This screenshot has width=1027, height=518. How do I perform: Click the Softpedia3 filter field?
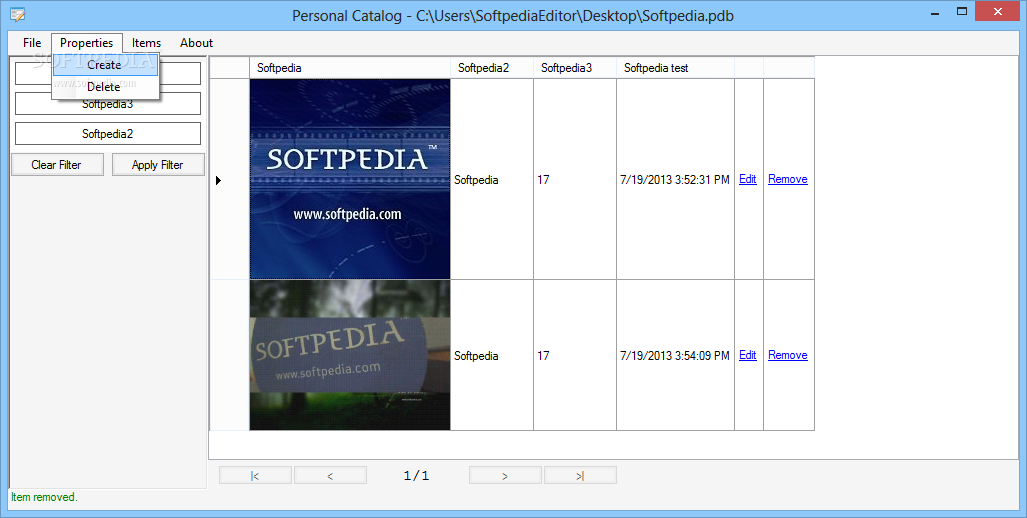pos(108,103)
